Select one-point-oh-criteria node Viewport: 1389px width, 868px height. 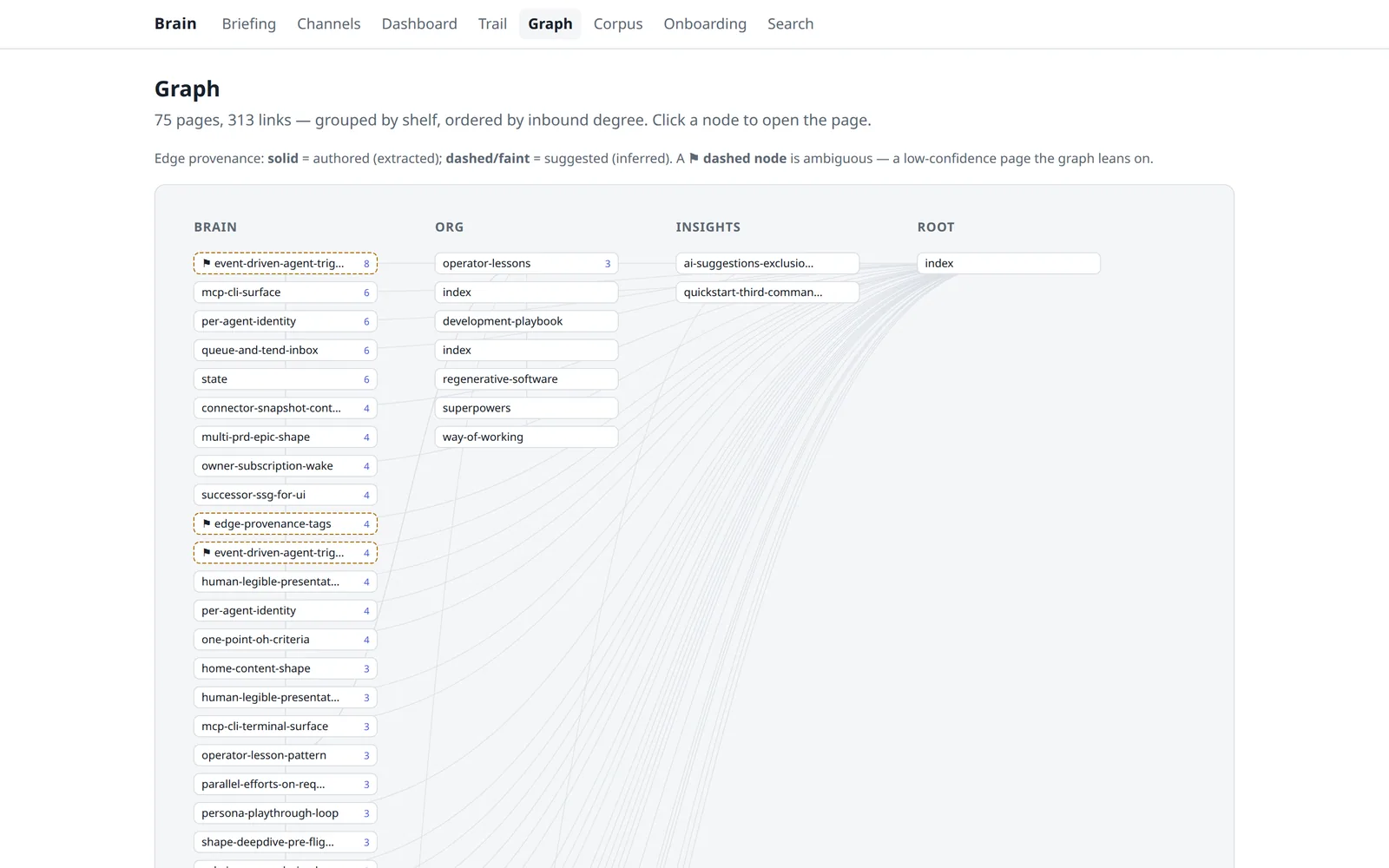pyautogui.click(x=286, y=640)
